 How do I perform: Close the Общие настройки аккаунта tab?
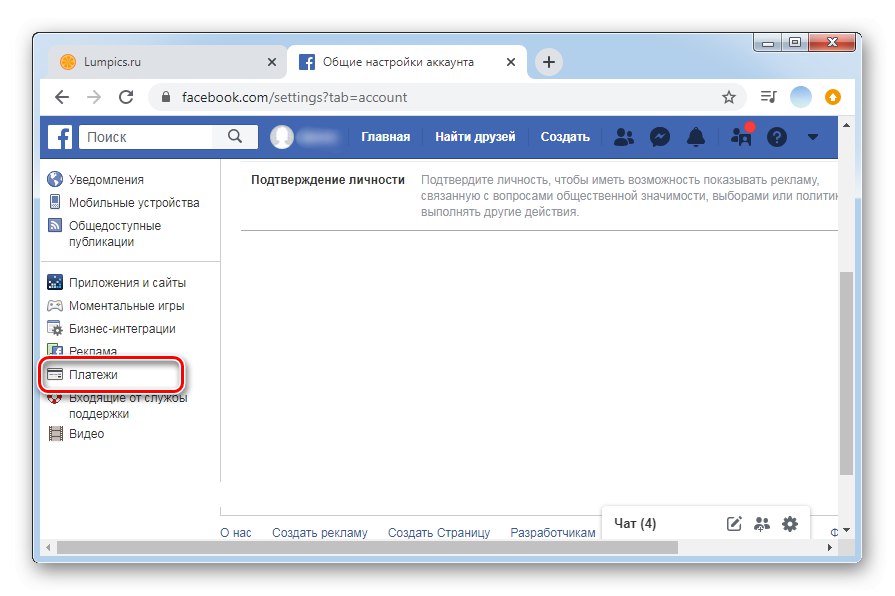coord(511,62)
